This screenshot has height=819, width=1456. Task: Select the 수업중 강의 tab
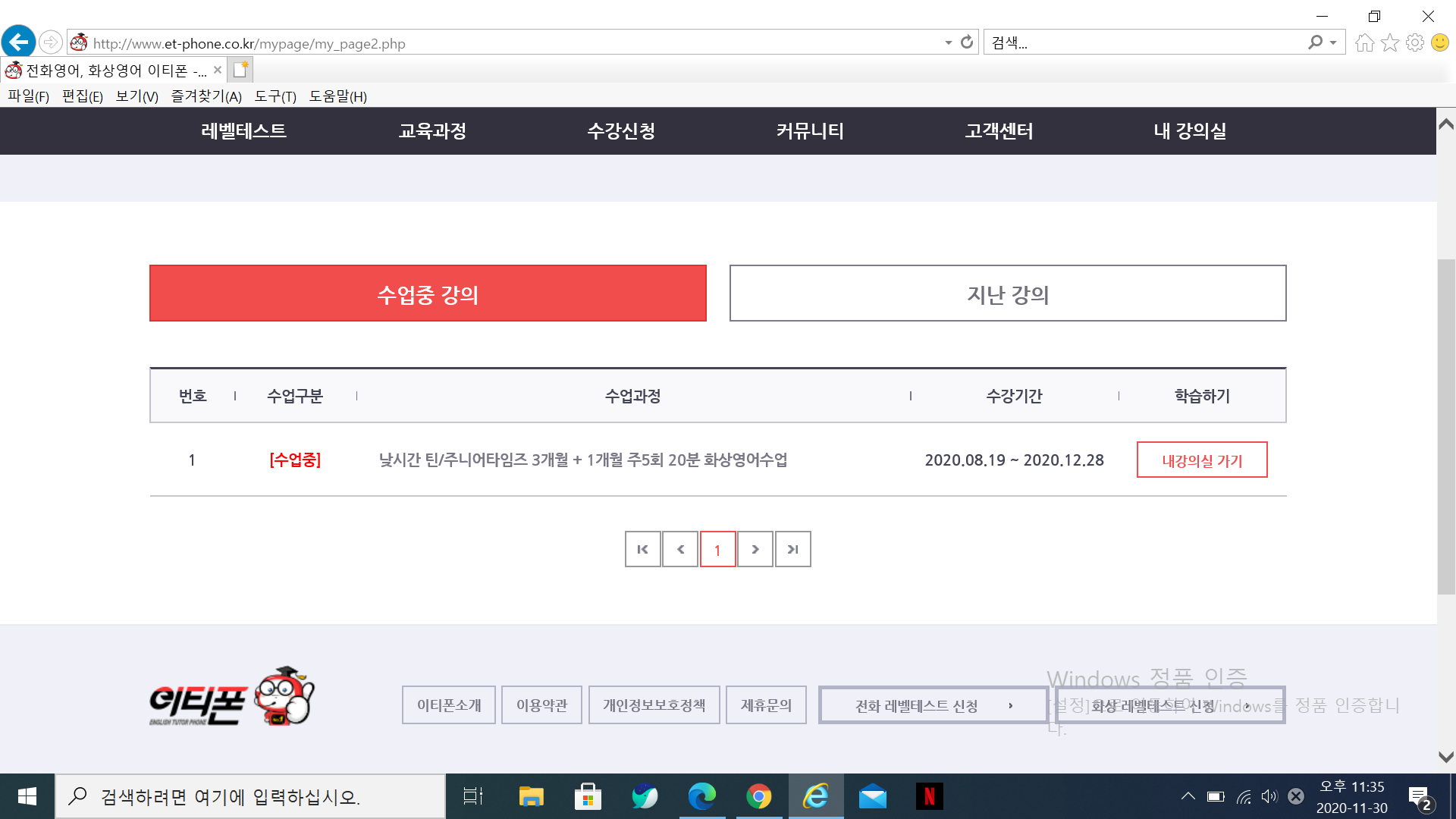click(428, 293)
